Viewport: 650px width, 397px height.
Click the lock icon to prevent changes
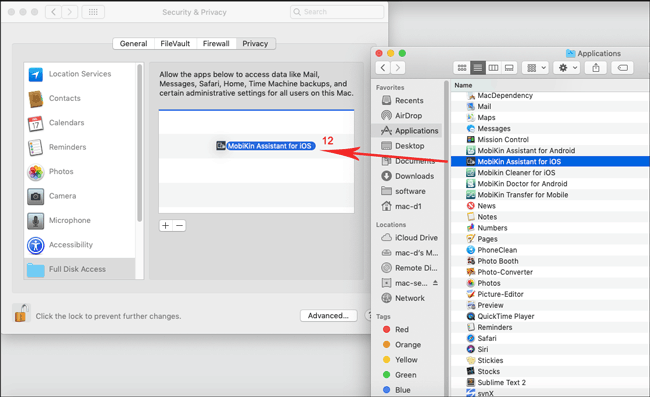[21, 313]
